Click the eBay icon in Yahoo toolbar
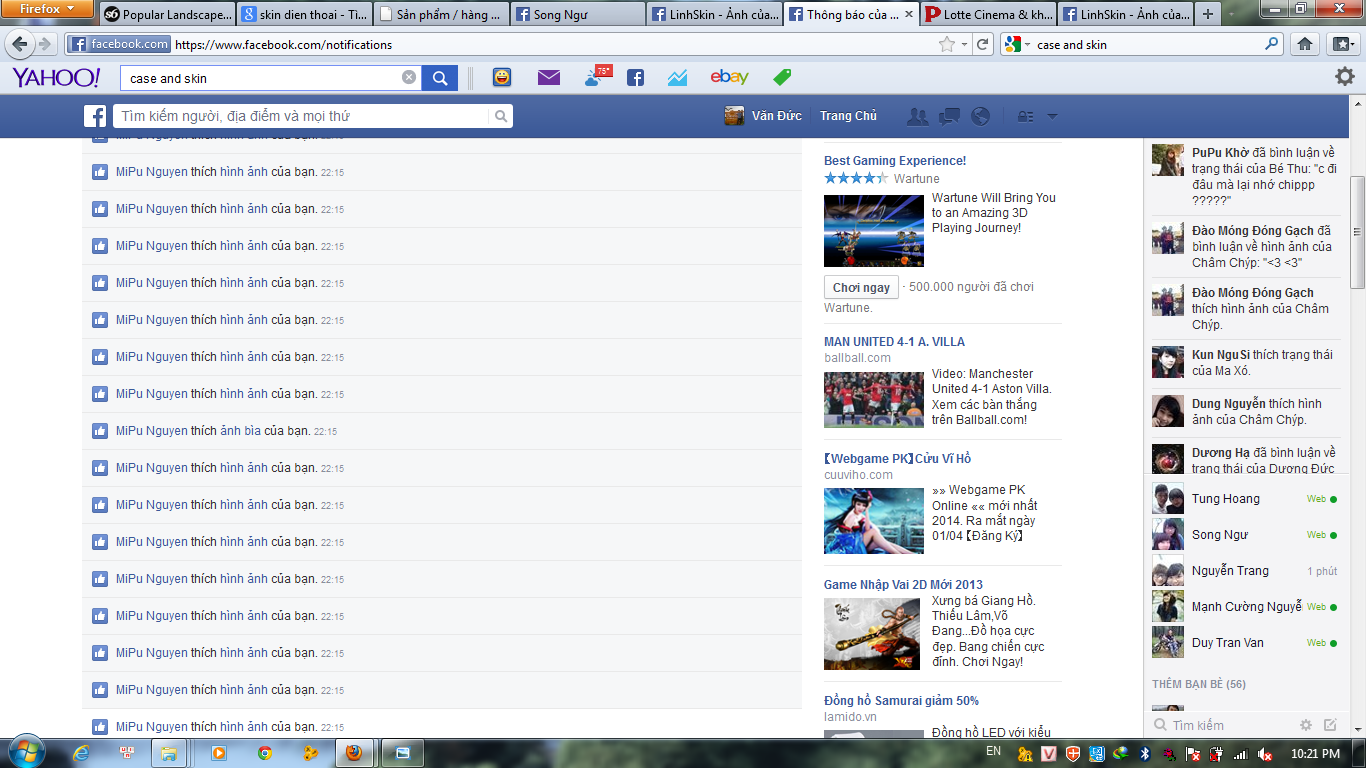 [x=729, y=78]
